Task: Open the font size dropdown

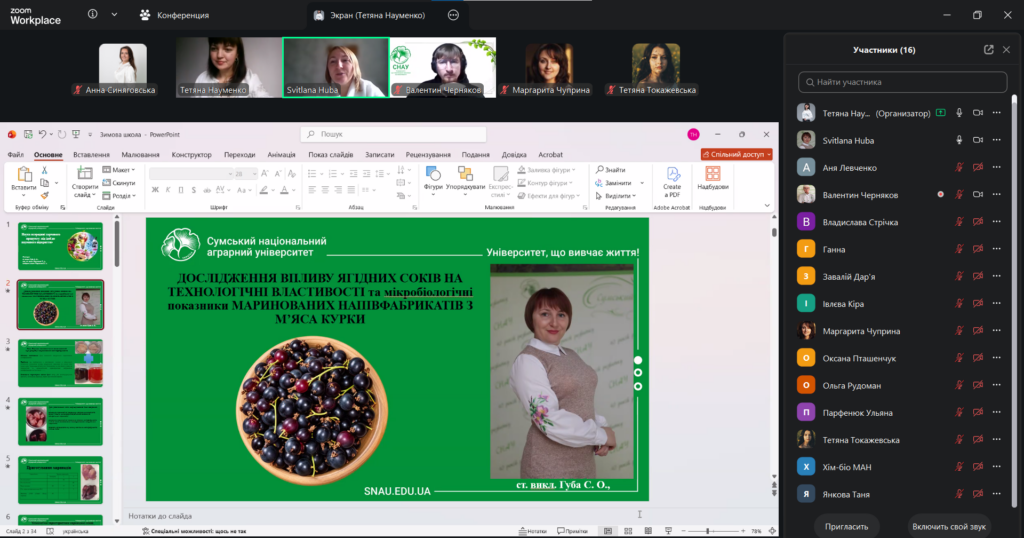Action: pyautogui.click(x=254, y=174)
